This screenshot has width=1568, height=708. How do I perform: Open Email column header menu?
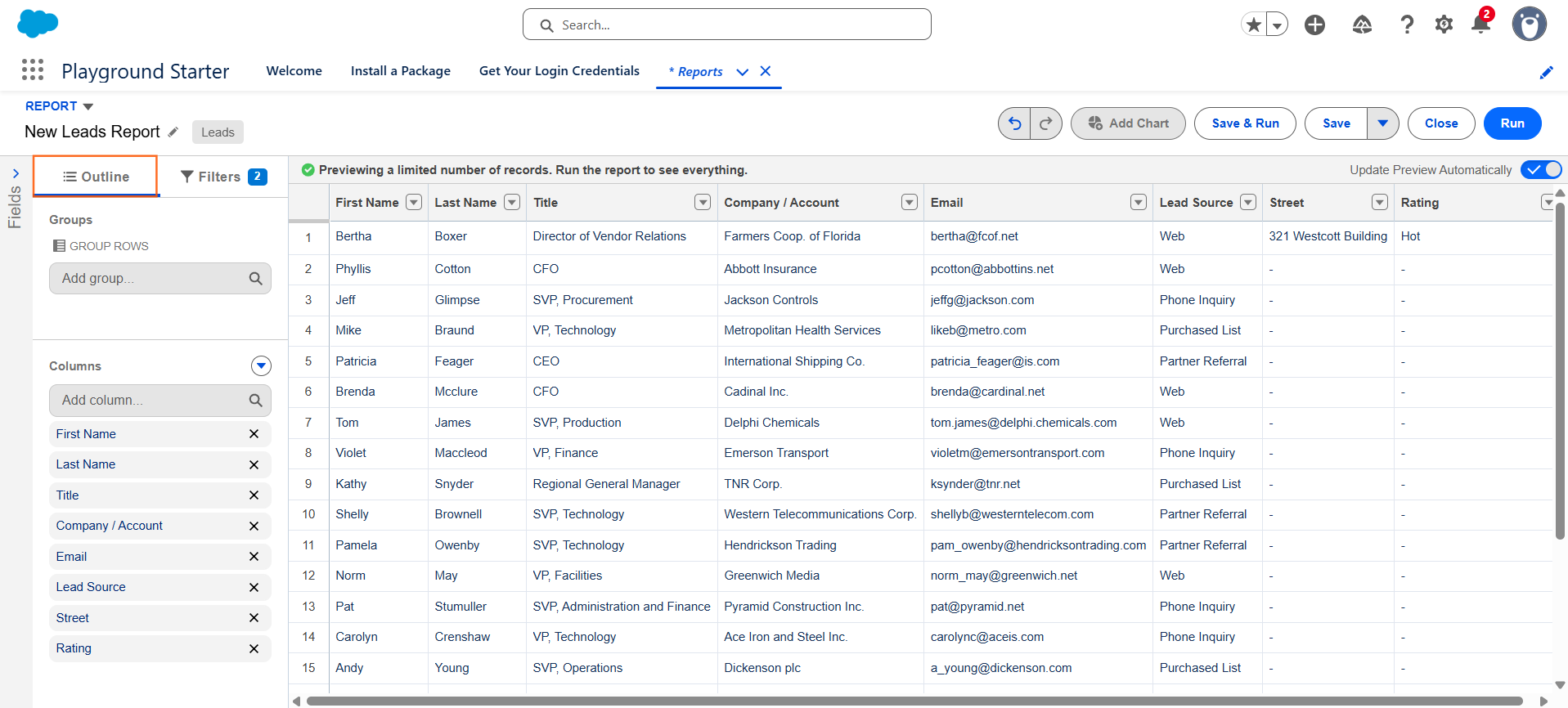(1139, 202)
